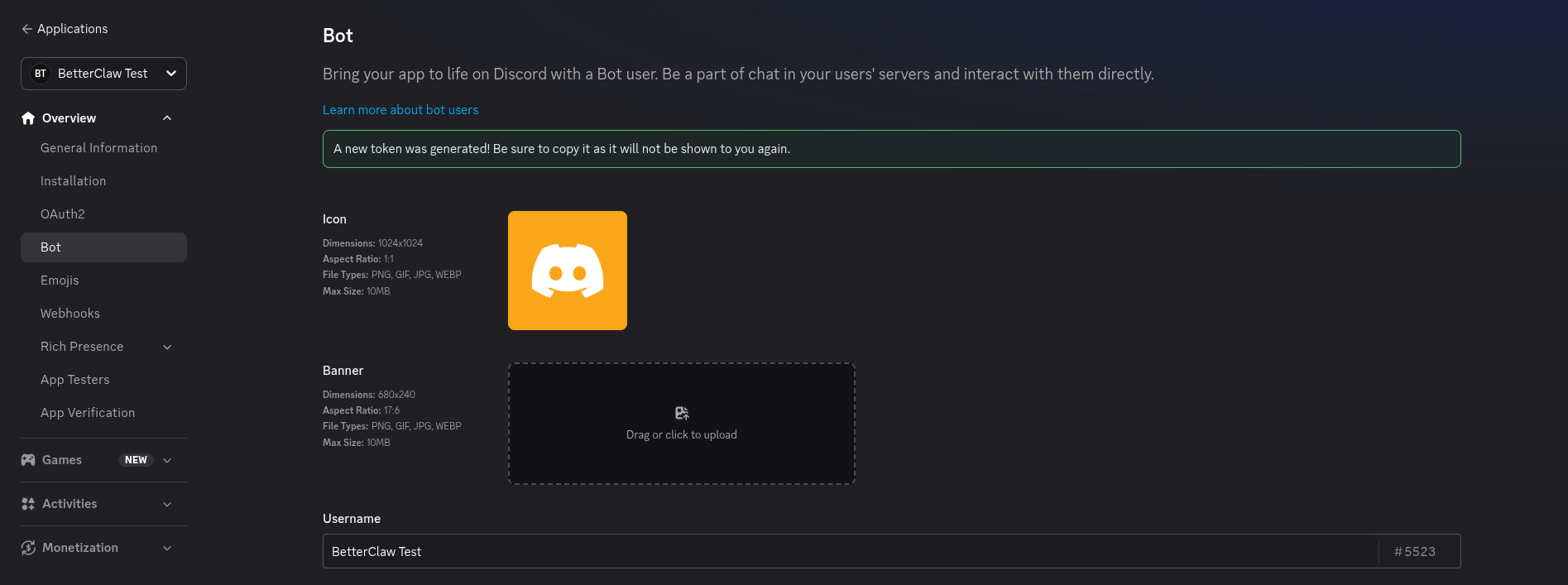This screenshot has width=1568, height=585.
Task: Click the Bot page heading
Action: [338, 36]
